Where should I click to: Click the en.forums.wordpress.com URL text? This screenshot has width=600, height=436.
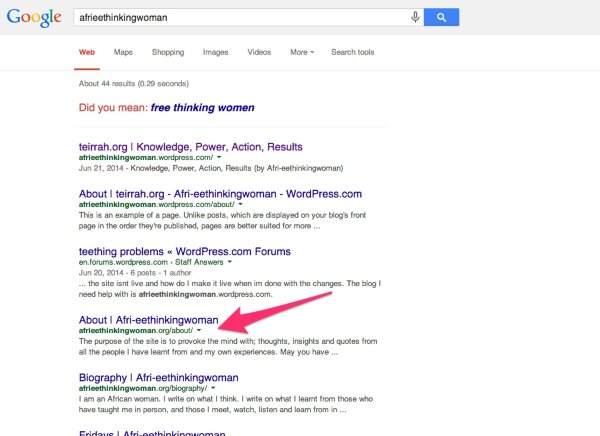coord(123,262)
